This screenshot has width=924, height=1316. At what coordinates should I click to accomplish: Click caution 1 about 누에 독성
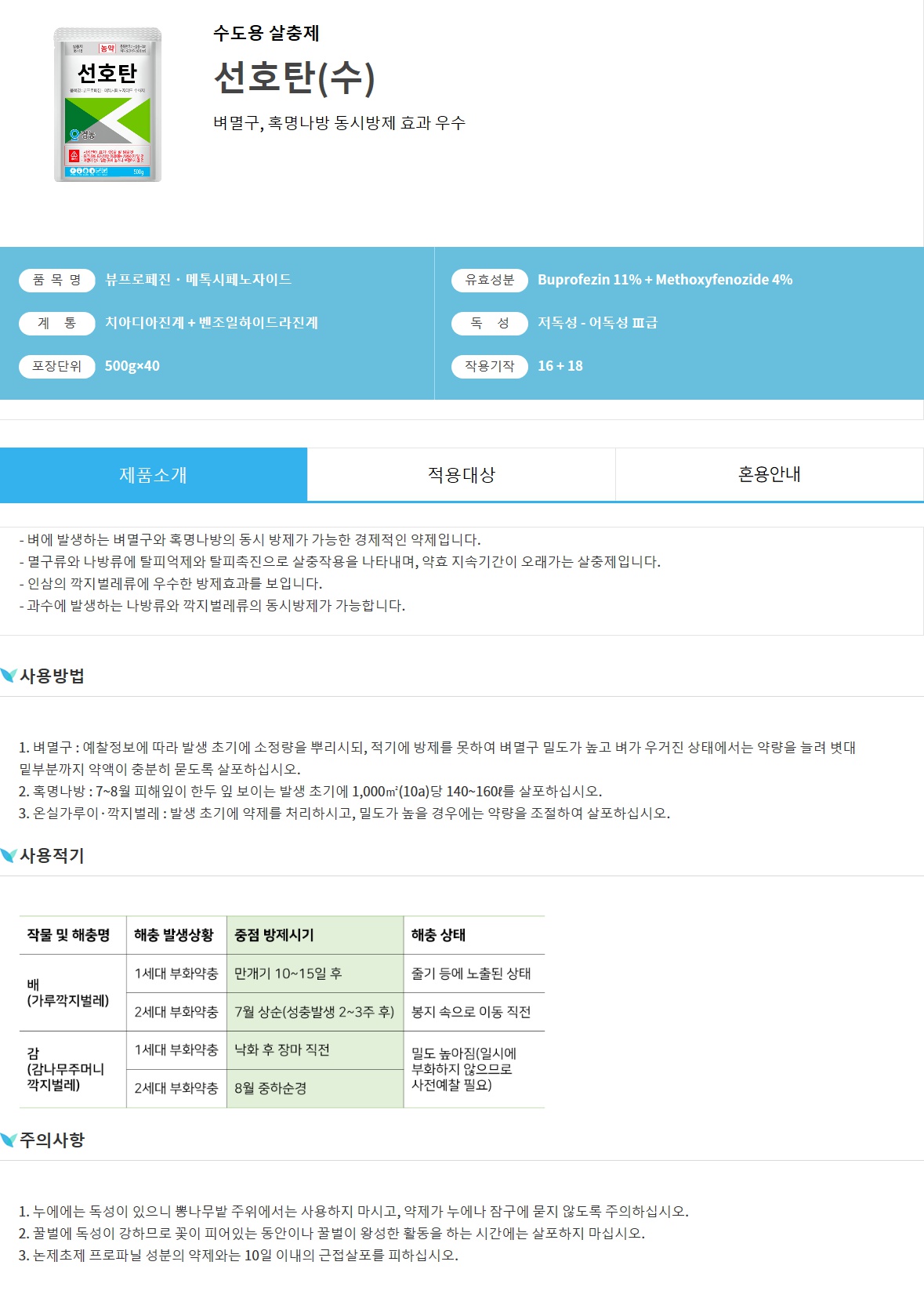tap(354, 1212)
